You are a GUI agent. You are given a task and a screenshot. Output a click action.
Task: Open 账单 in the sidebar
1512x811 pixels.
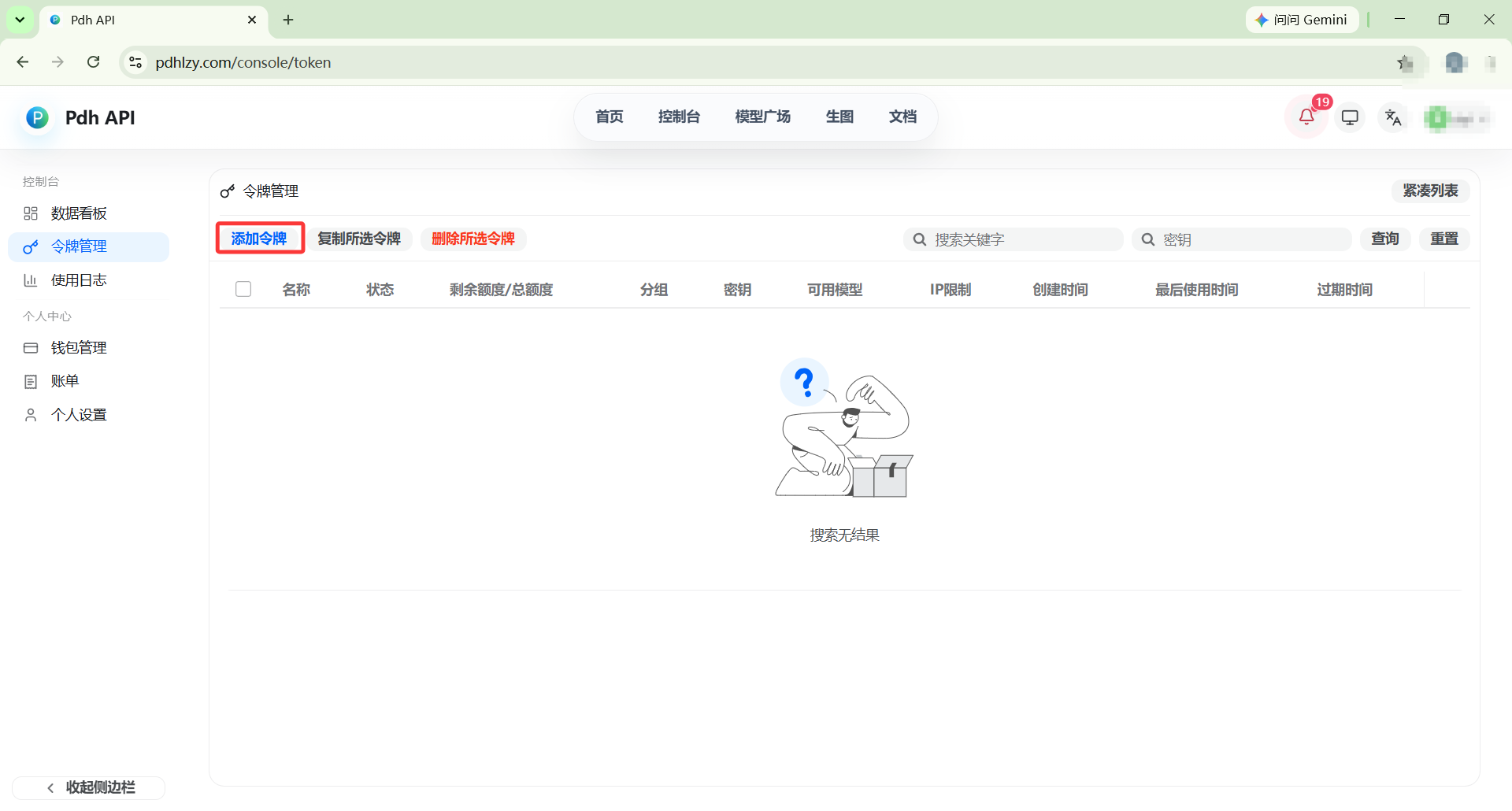88,381
